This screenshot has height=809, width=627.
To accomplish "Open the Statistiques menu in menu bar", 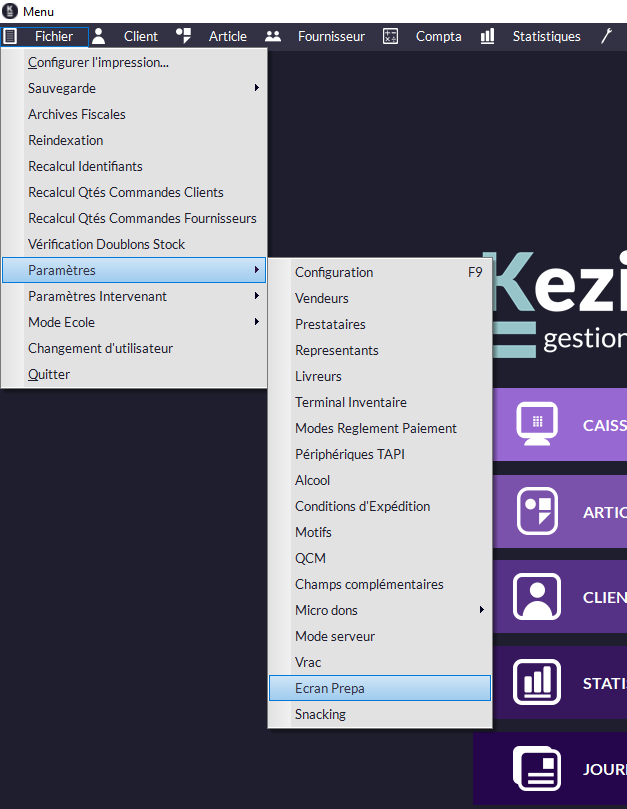I will click(x=546, y=36).
